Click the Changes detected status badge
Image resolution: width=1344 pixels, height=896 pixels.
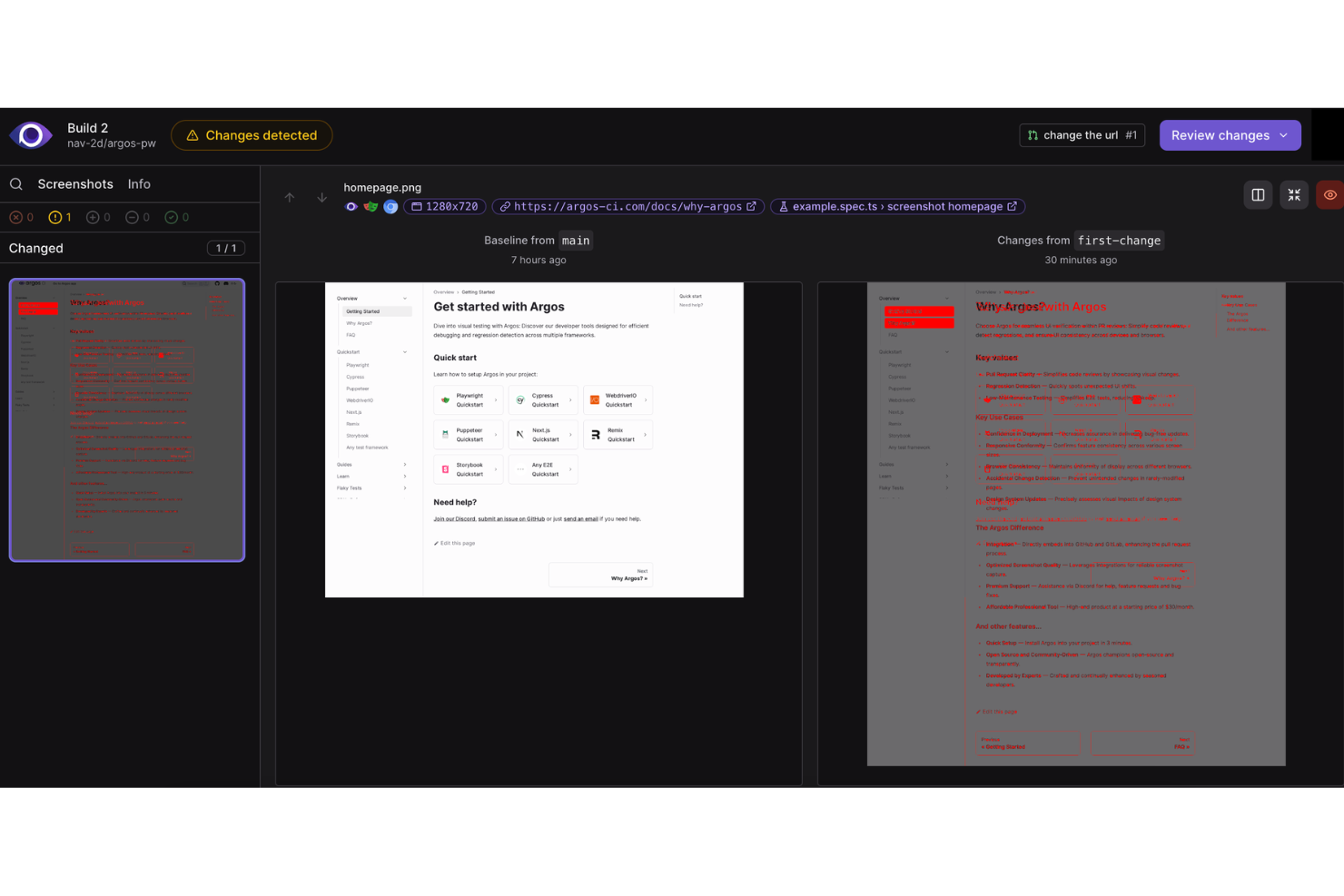click(252, 135)
